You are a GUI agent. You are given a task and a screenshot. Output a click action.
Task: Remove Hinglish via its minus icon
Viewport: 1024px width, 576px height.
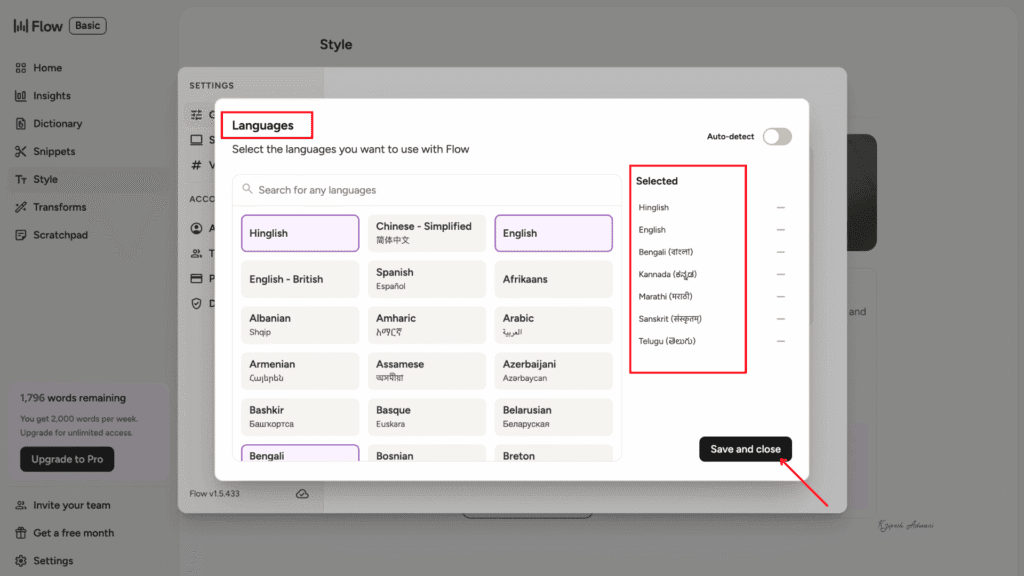point(780,208)
